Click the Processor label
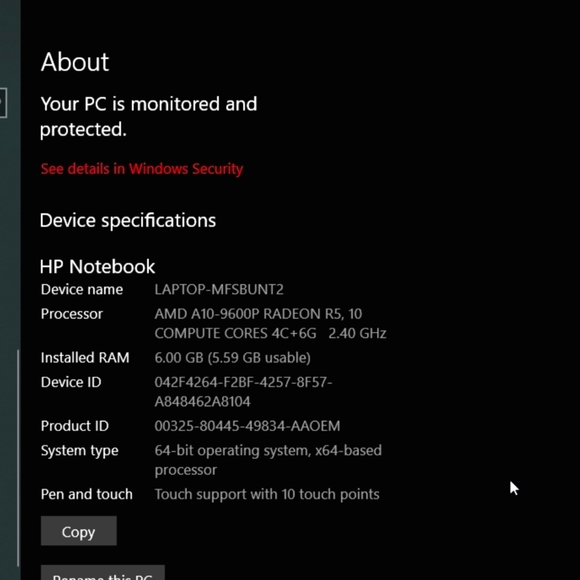 (x=72, y=314)
